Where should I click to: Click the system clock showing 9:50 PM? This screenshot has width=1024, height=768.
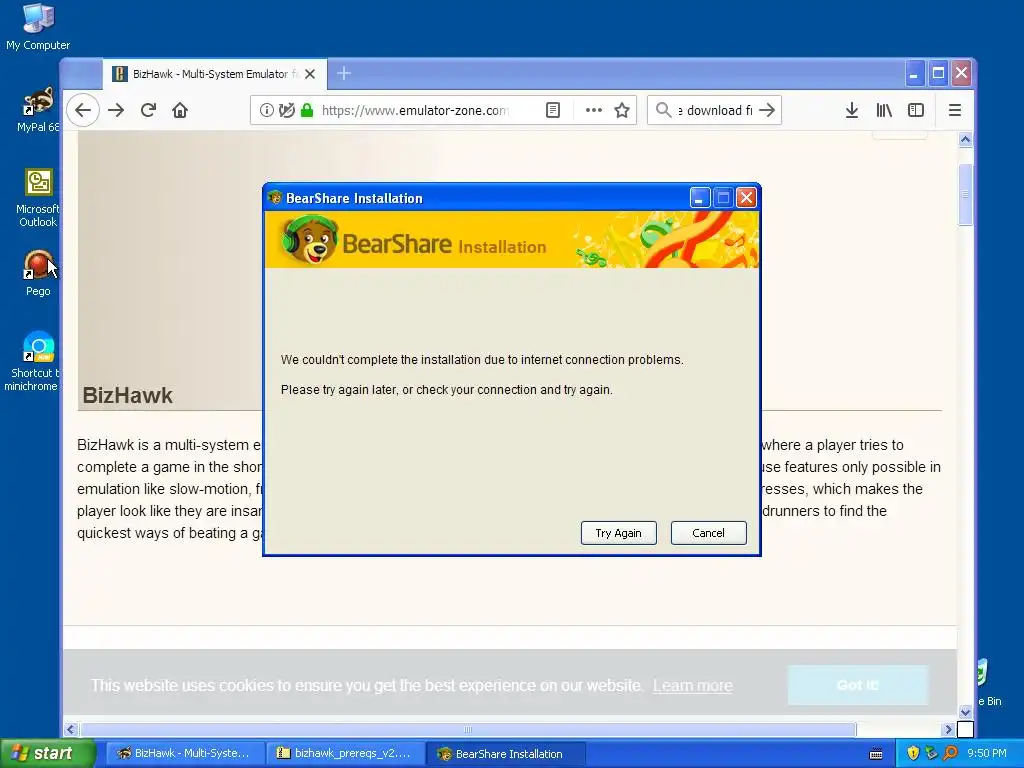coord(987,753)
